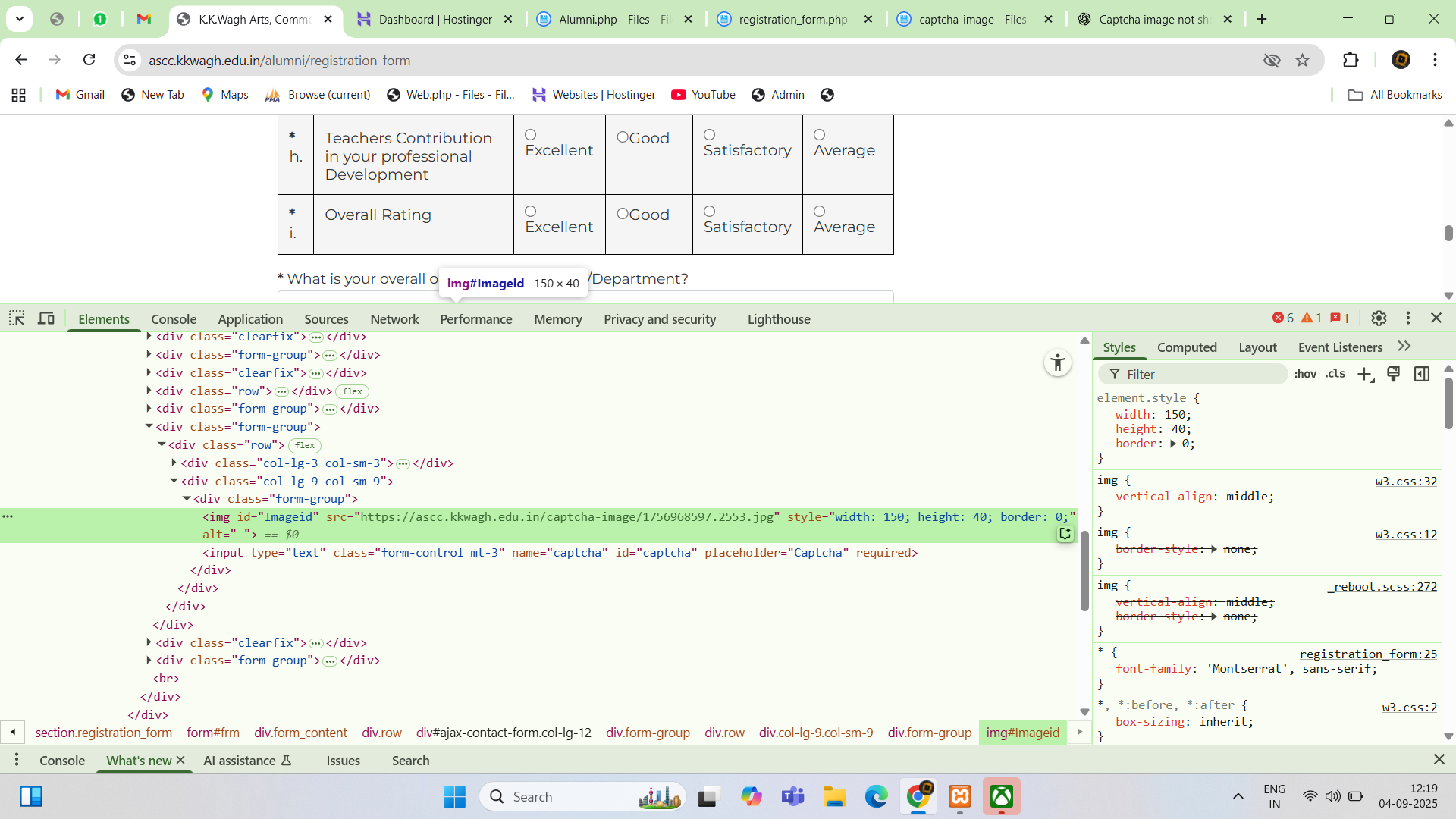The width and height of the screenshot is (1456, 819).
Task: Select Satisfactory for Overall Rating
Action: (x=710, y=212)
